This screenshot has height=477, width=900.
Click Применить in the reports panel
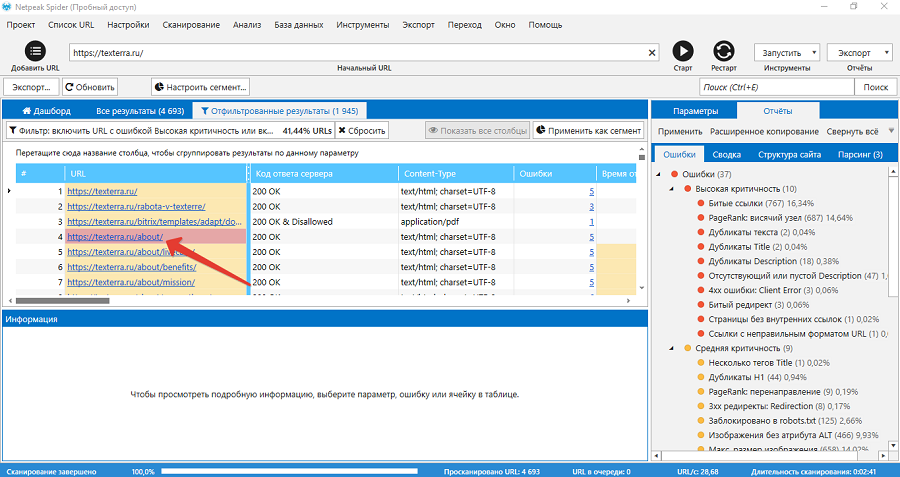tap(680, 131)
